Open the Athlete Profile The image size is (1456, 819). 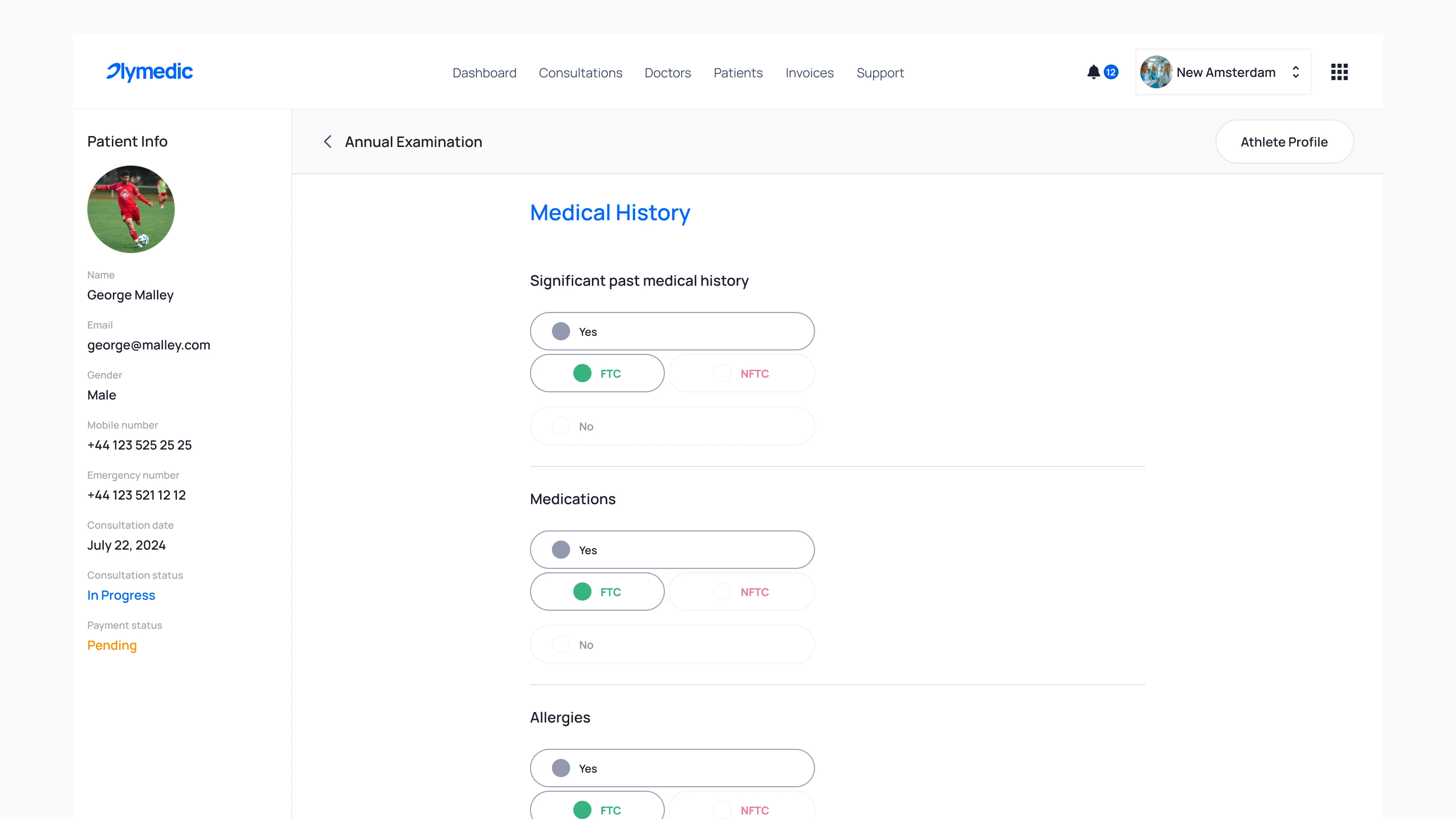point(1284,142)
